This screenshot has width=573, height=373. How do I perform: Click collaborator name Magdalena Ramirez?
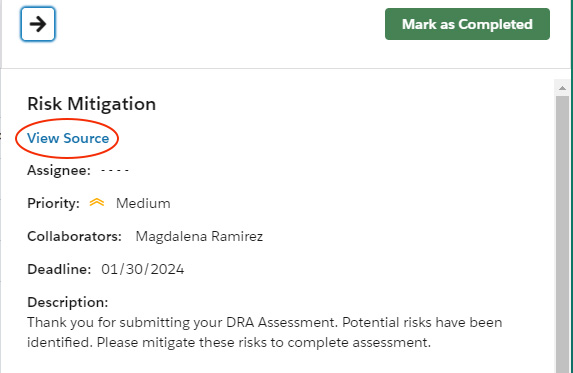[x=199, y=236]
